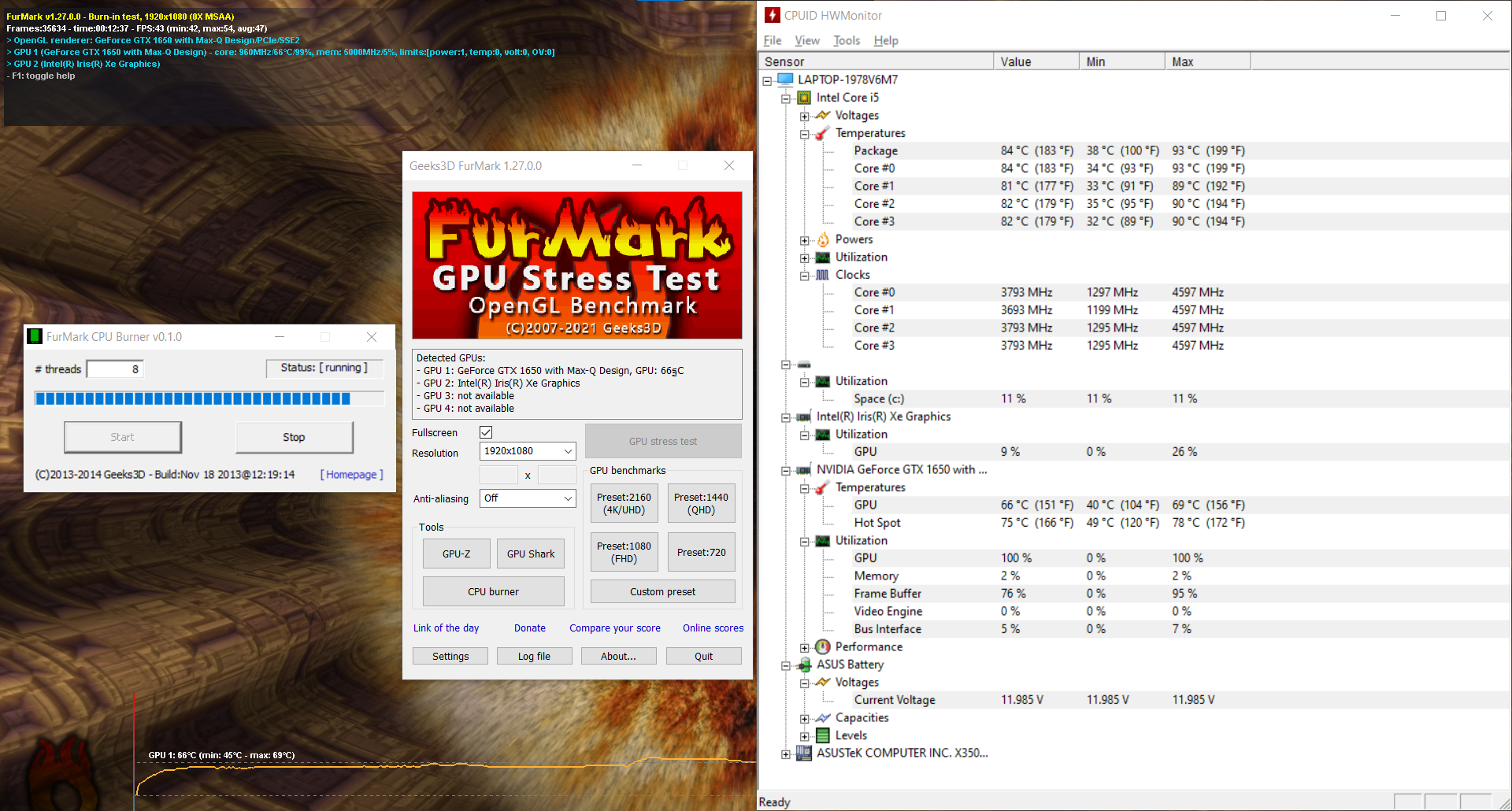The height and width of the screenshot is (811, 1512).
Task: Expand the CPU Voltages node
Action: pyautogui.click(x=805, y=116)
